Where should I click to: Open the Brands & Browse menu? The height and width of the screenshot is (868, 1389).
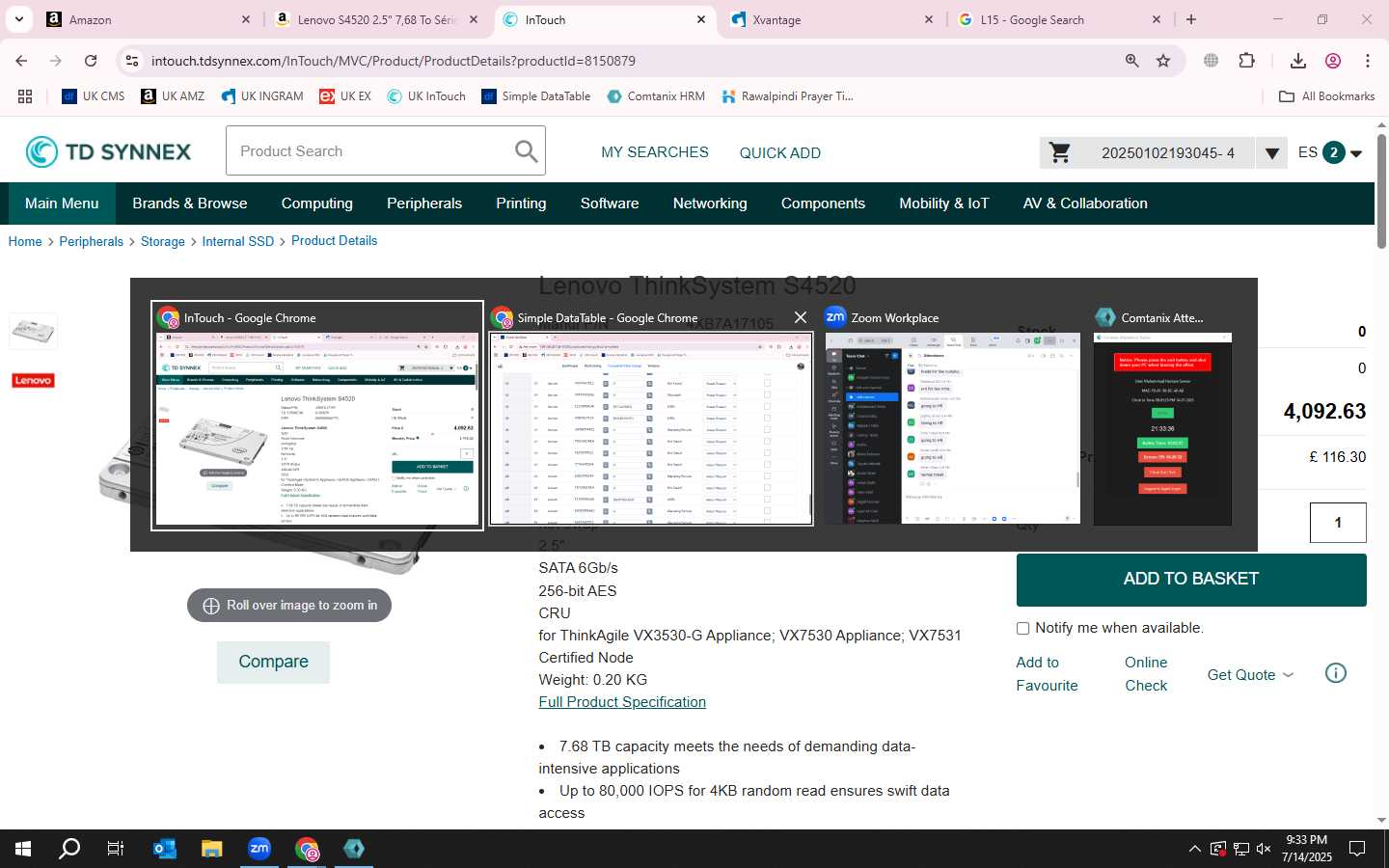(x=190, y=203)
